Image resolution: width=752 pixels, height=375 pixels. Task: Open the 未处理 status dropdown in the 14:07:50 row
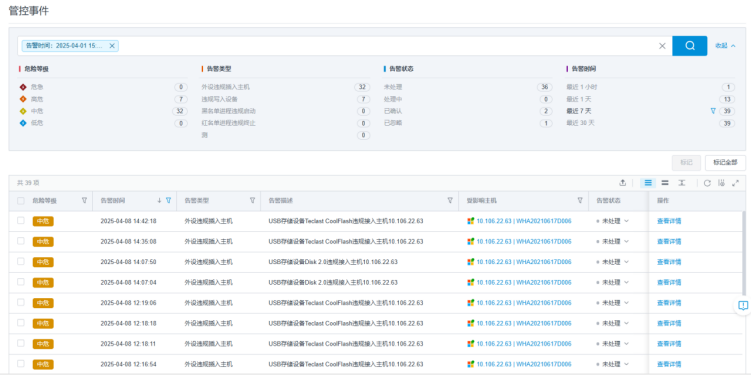(612, 262)
